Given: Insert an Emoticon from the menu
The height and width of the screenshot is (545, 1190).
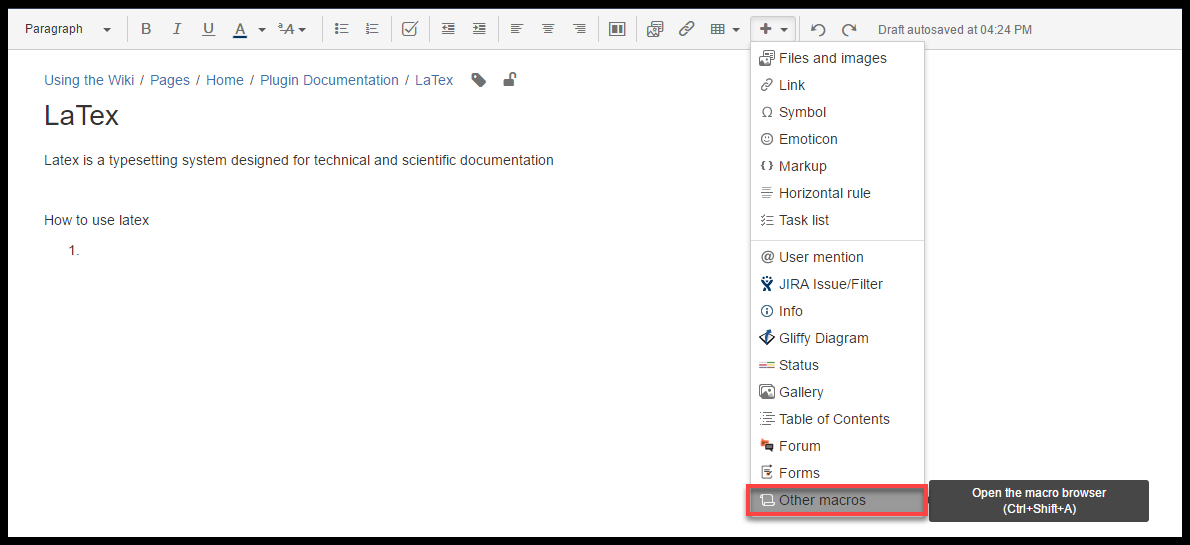Looking at the screenshot, I should pos(837,139).
